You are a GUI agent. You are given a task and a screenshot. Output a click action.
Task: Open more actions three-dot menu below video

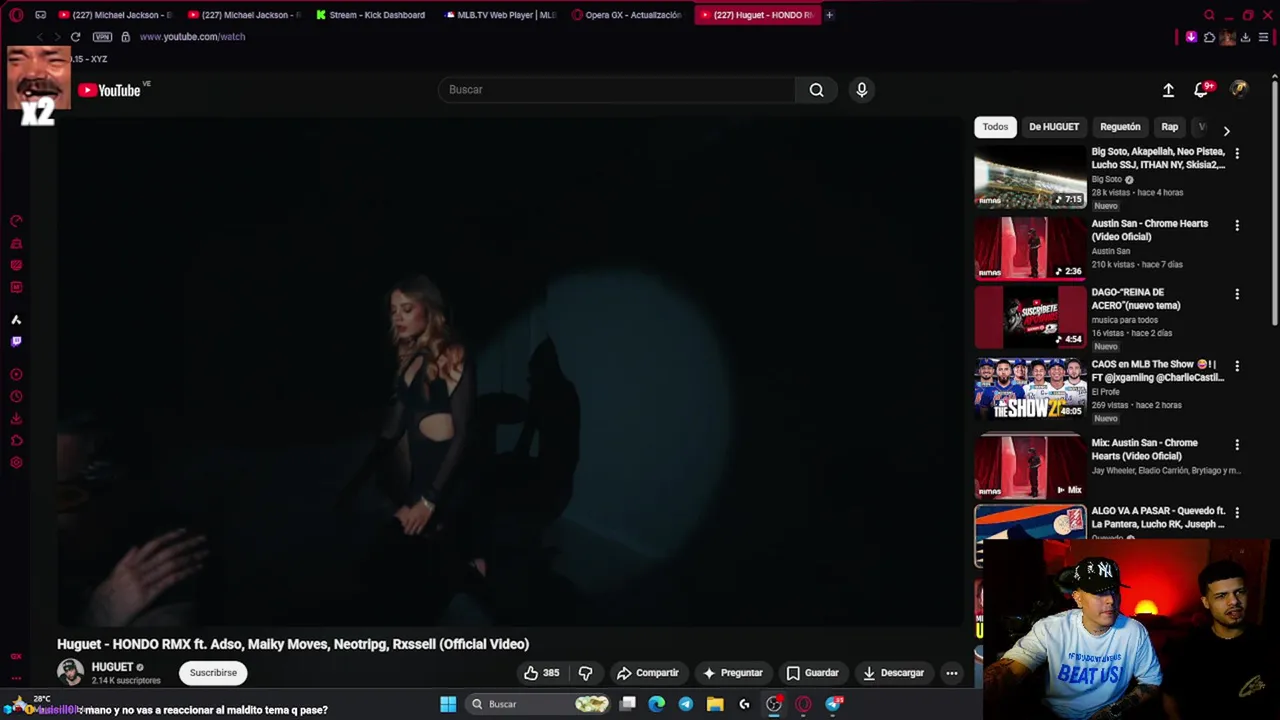[x=952, y=673]
